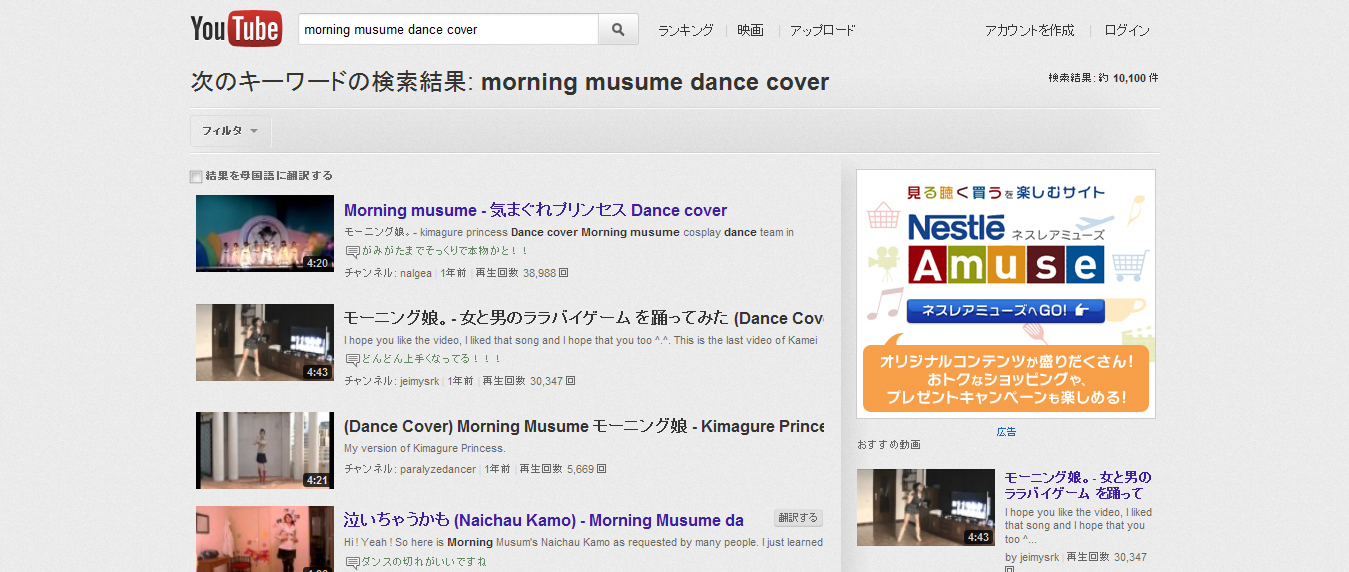This screenshot has width=1349, height=572.
Task: Click comment bubble icon under second result
Action: point(352,360)
